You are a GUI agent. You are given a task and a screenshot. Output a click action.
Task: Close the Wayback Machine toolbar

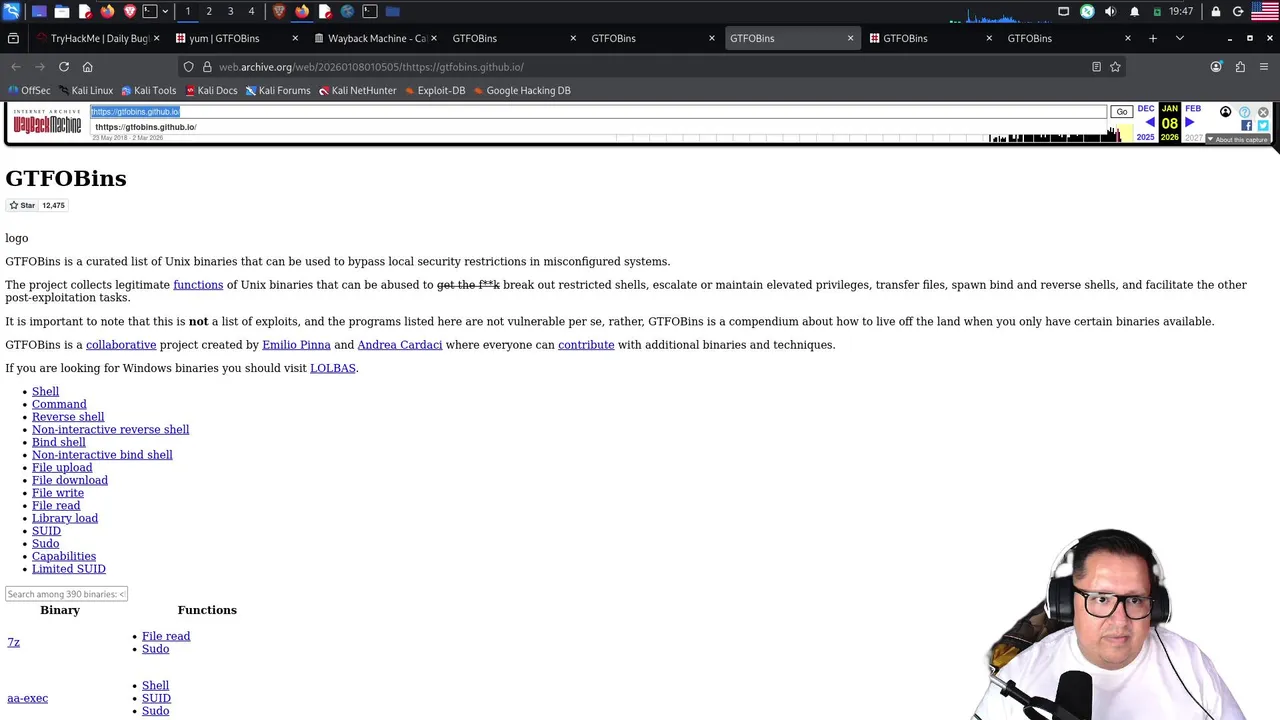(x=1263, y=112)
